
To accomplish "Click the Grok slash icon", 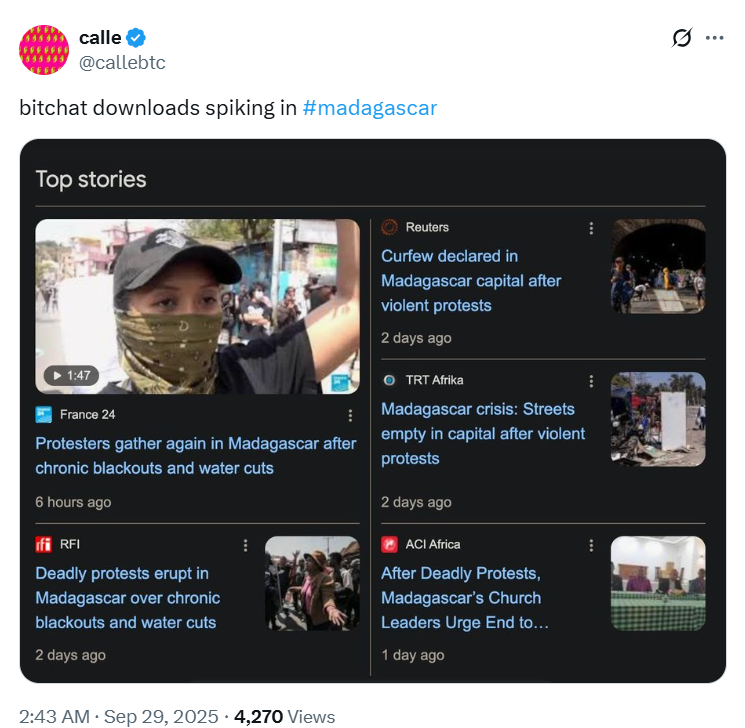I will (681, 38).
